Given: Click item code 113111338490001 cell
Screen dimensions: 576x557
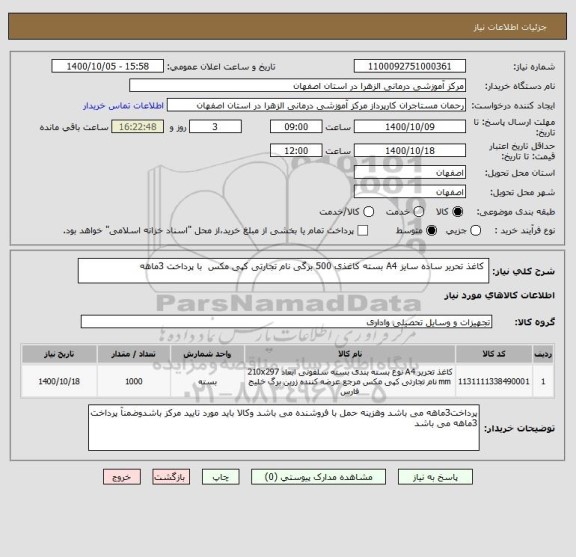Looking at the screenshot, I should (494, 381).
